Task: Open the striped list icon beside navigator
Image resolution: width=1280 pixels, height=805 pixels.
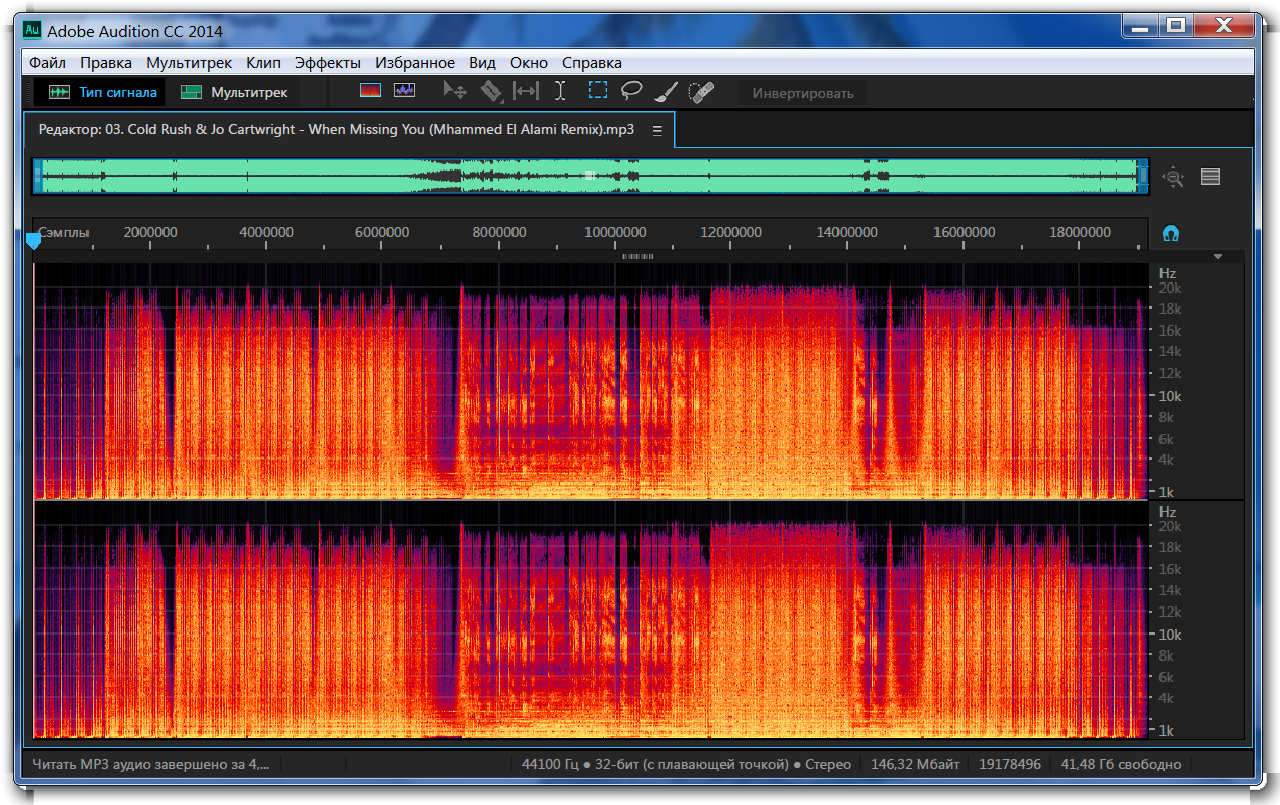Action: (1210, 177)
